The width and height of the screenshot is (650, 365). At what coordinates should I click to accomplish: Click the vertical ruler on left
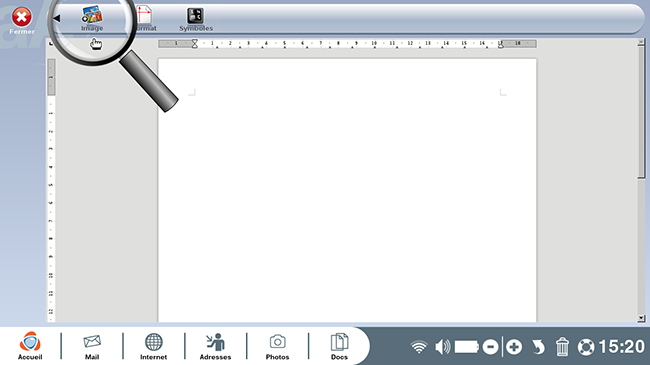tap(51, 191)
